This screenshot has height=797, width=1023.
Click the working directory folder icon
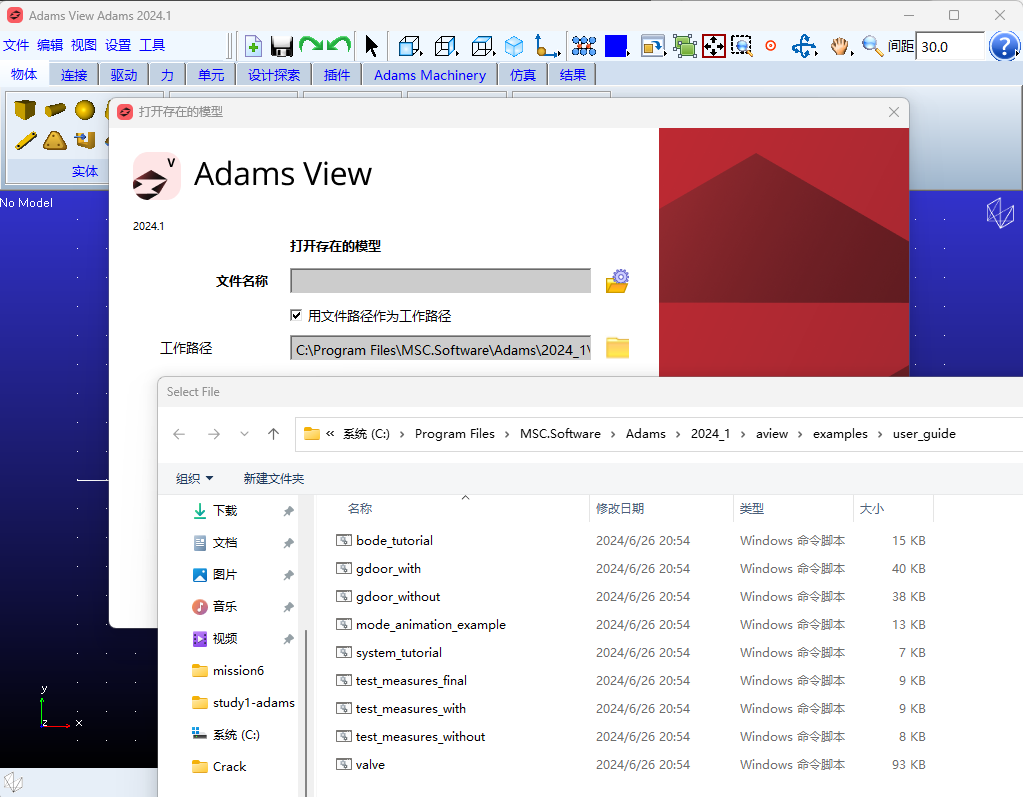(x=617, y=348)
